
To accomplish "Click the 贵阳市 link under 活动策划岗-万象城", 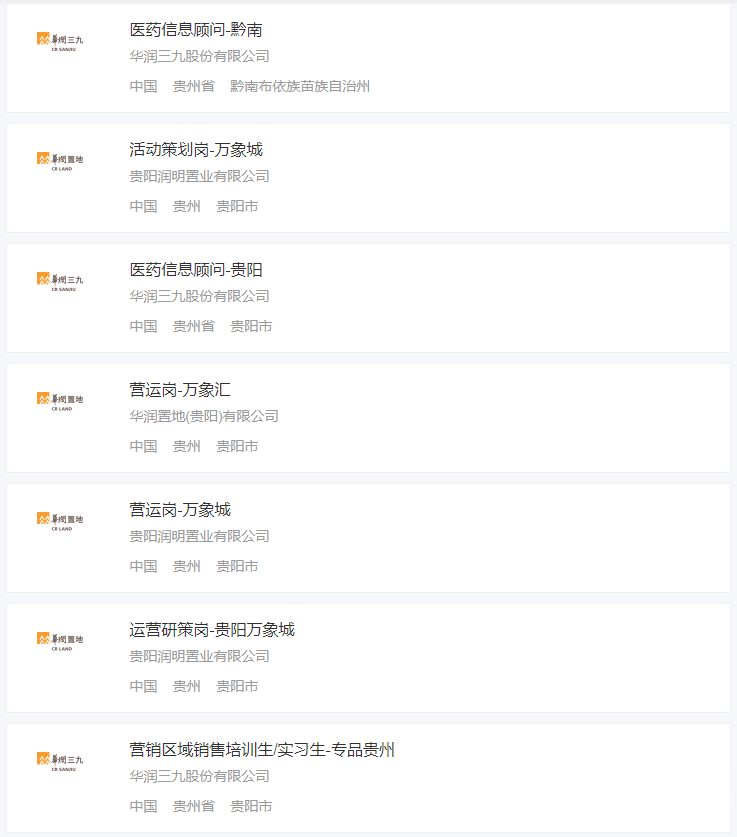I will point(236,206).
